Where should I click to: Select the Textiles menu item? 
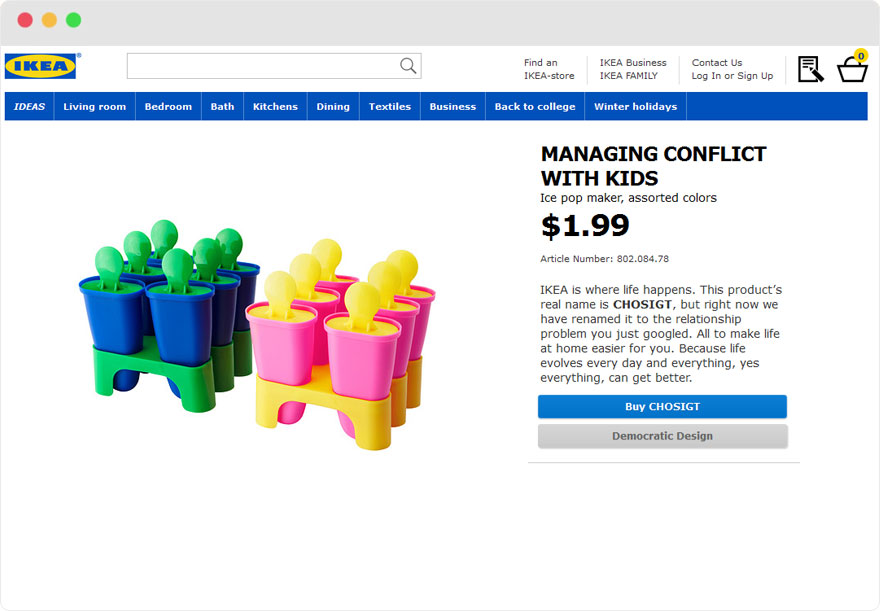pyautogui.click(x=390, y=107)
